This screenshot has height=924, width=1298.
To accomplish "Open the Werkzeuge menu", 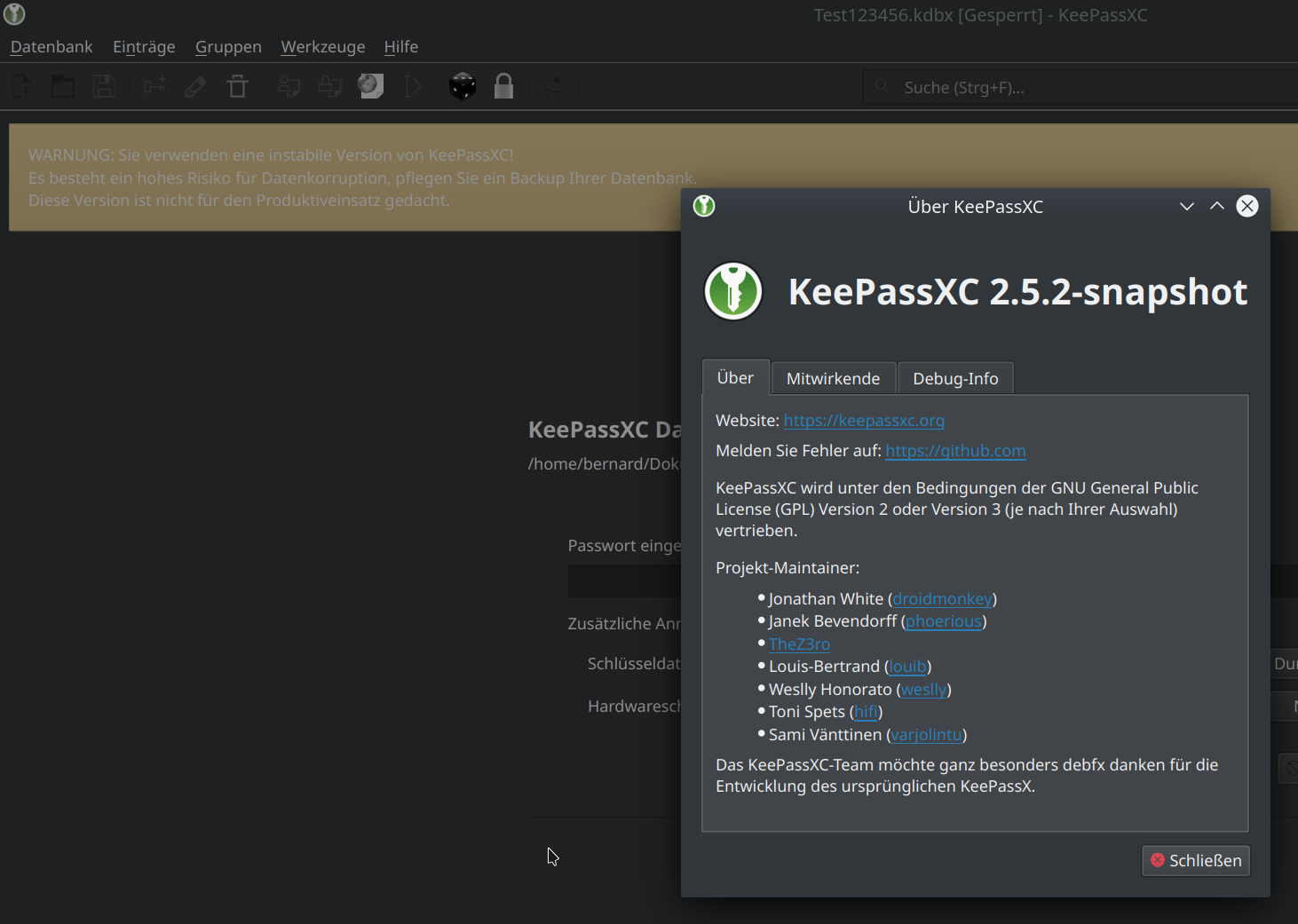I will click(x=322, y=46).
